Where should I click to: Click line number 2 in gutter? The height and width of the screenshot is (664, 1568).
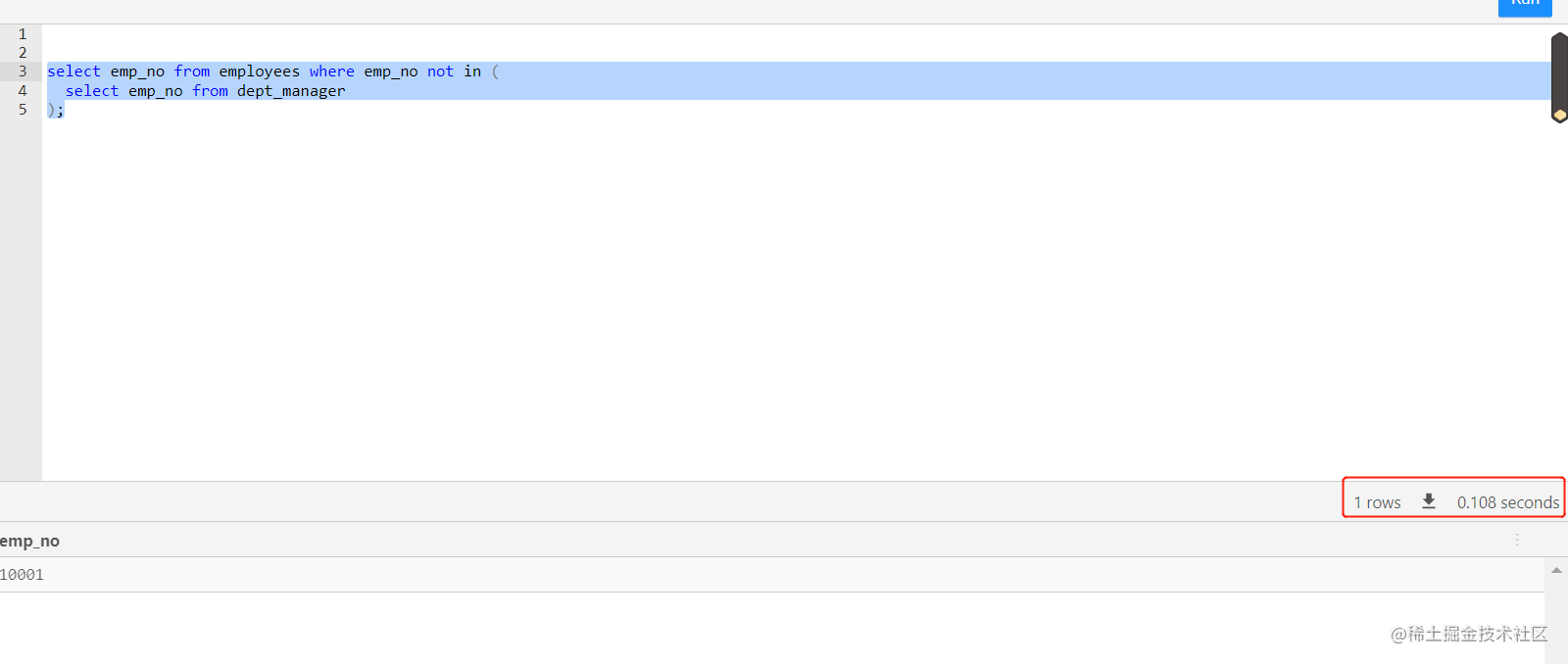click(23, 53)
